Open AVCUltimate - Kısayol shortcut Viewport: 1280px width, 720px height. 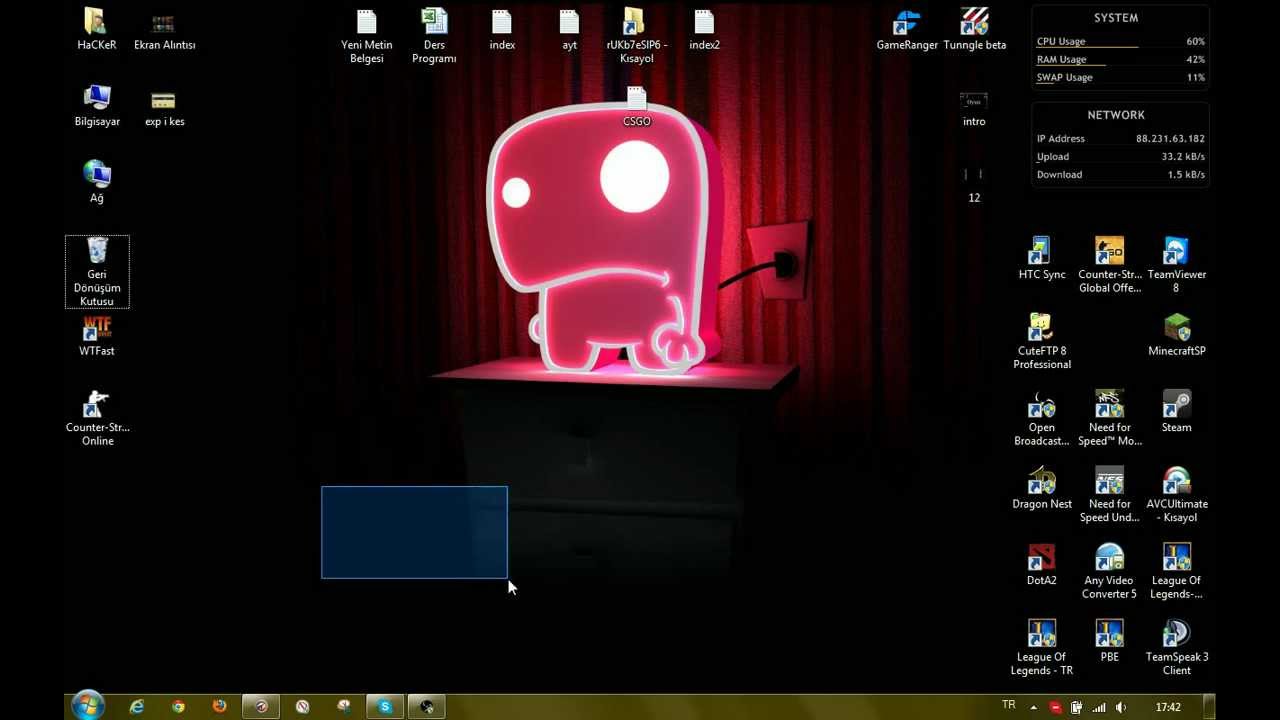coord(1176,494)
